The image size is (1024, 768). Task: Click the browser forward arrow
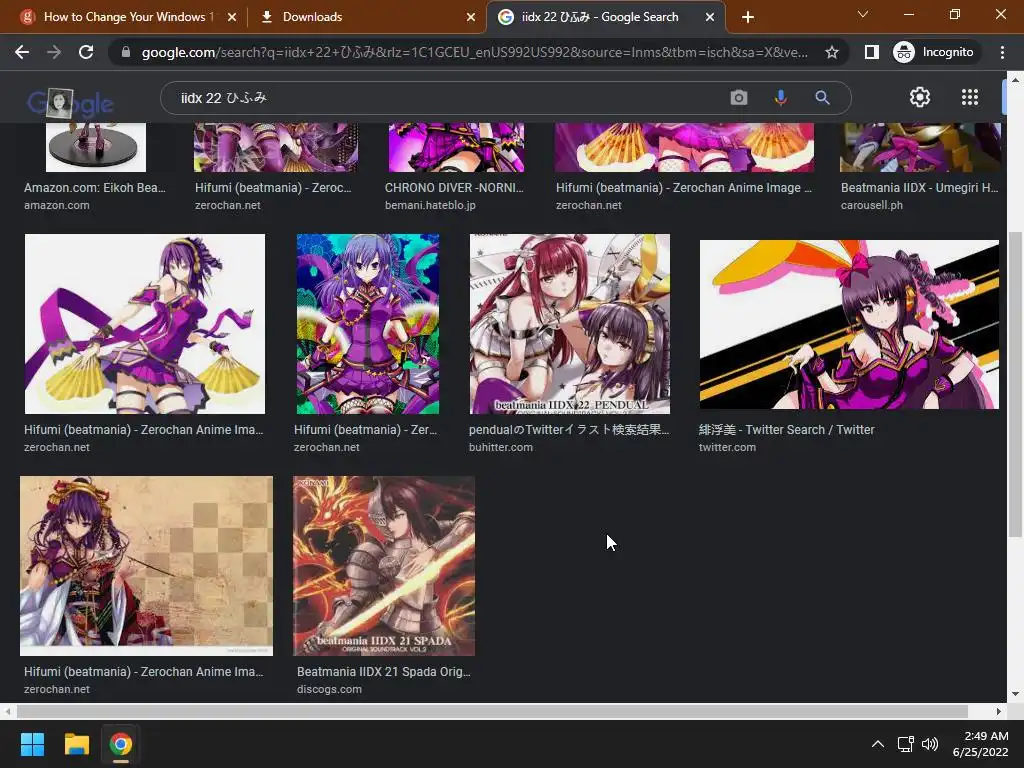pos(54,52)
